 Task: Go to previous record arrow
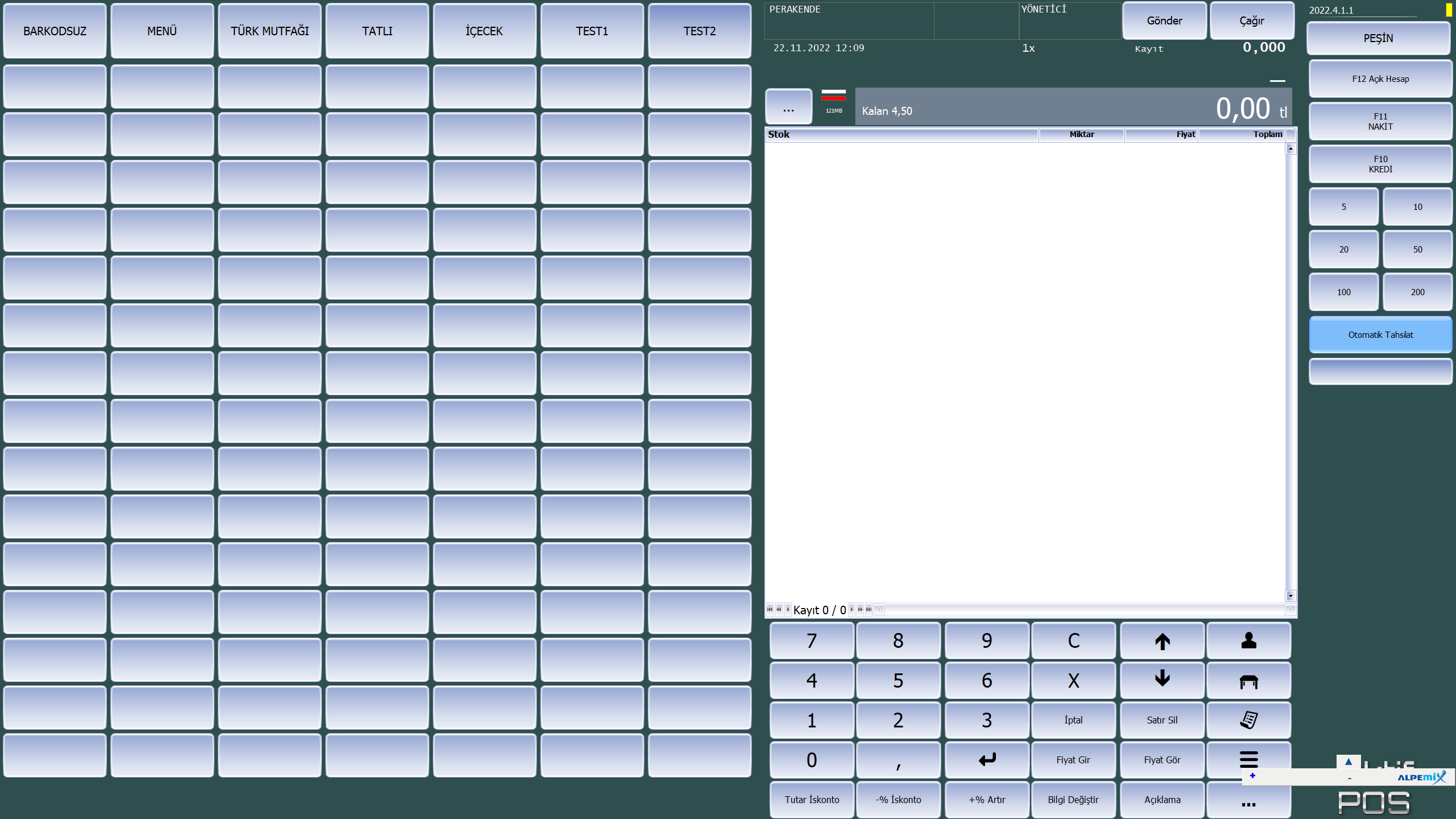click(x=788, y=609)
